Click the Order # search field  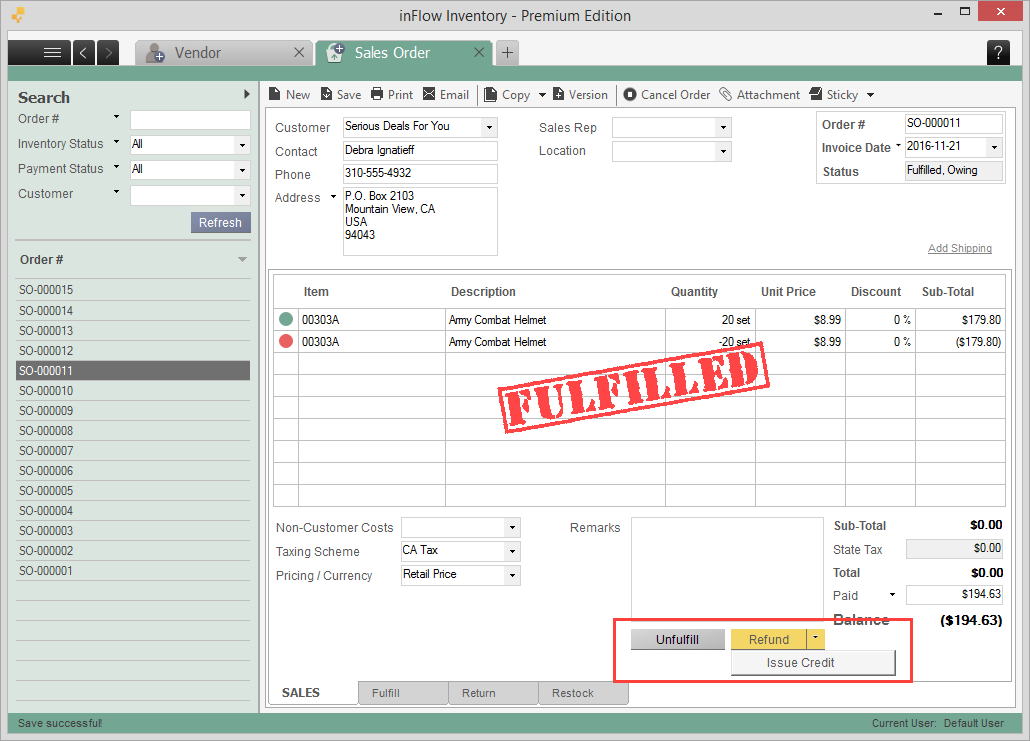(190, 120)
